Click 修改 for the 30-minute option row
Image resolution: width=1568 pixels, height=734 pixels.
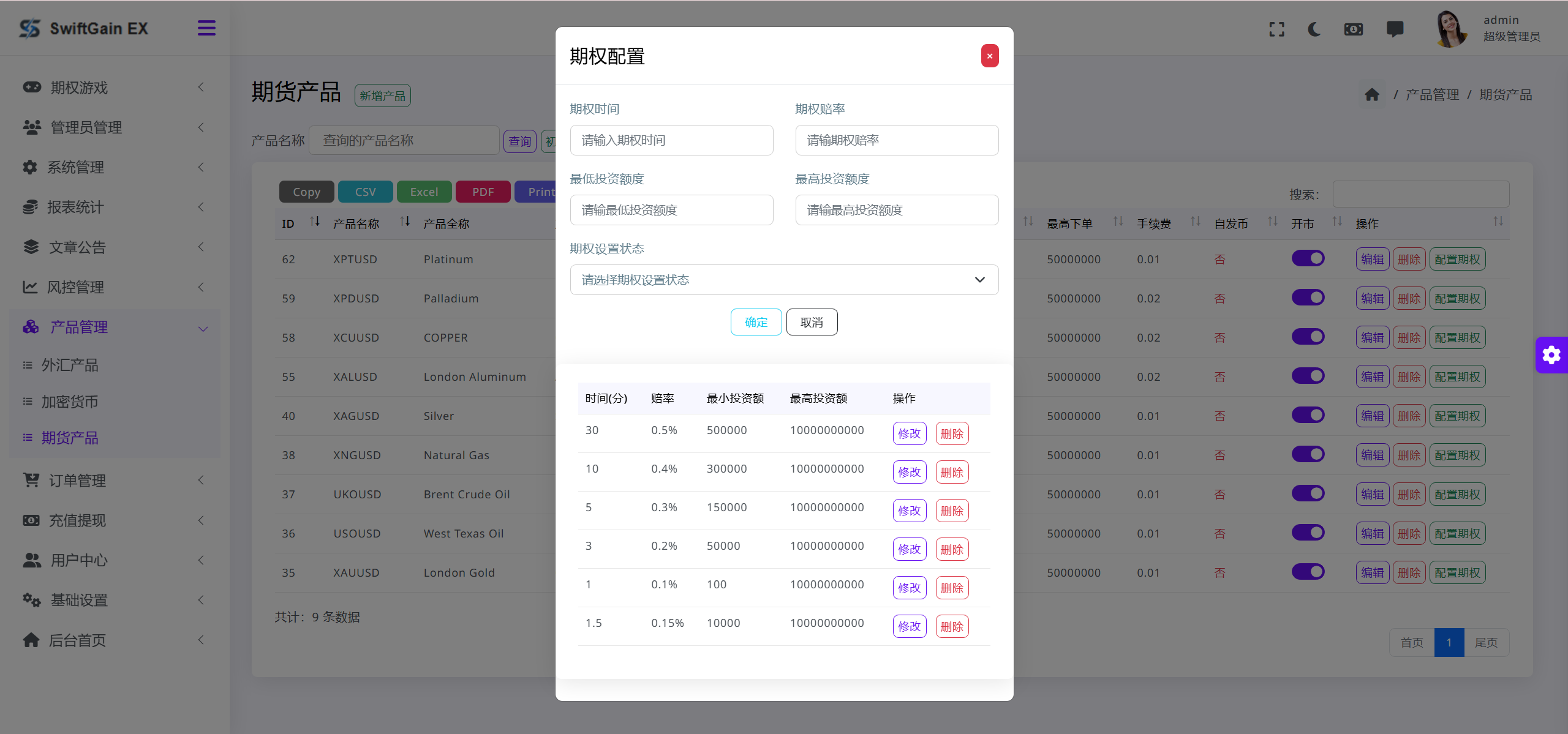[x=909, y=433]
